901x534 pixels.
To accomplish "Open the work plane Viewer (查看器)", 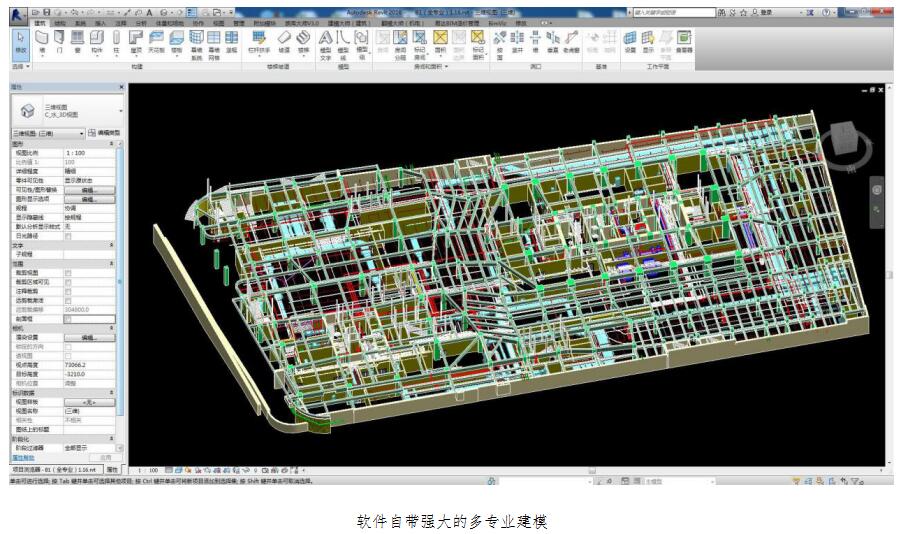I will [x=684, y=43].
